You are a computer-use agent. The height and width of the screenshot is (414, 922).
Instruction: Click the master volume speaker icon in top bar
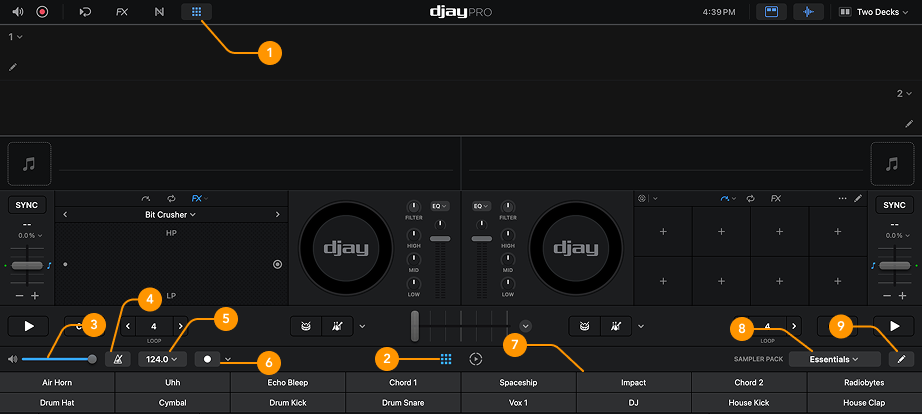[x=18, y=12]
